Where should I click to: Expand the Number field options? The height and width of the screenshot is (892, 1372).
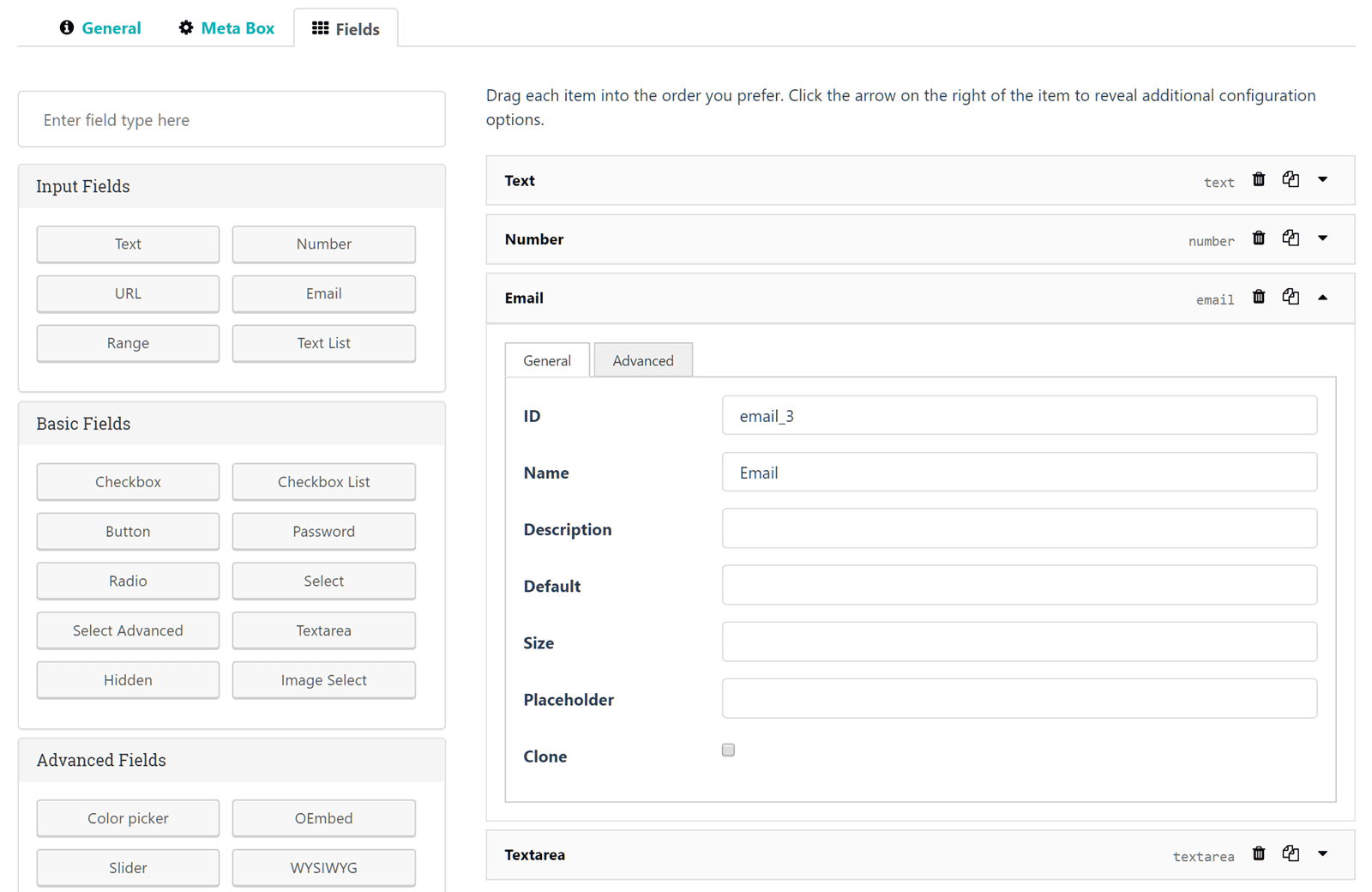coord(1322,238)
